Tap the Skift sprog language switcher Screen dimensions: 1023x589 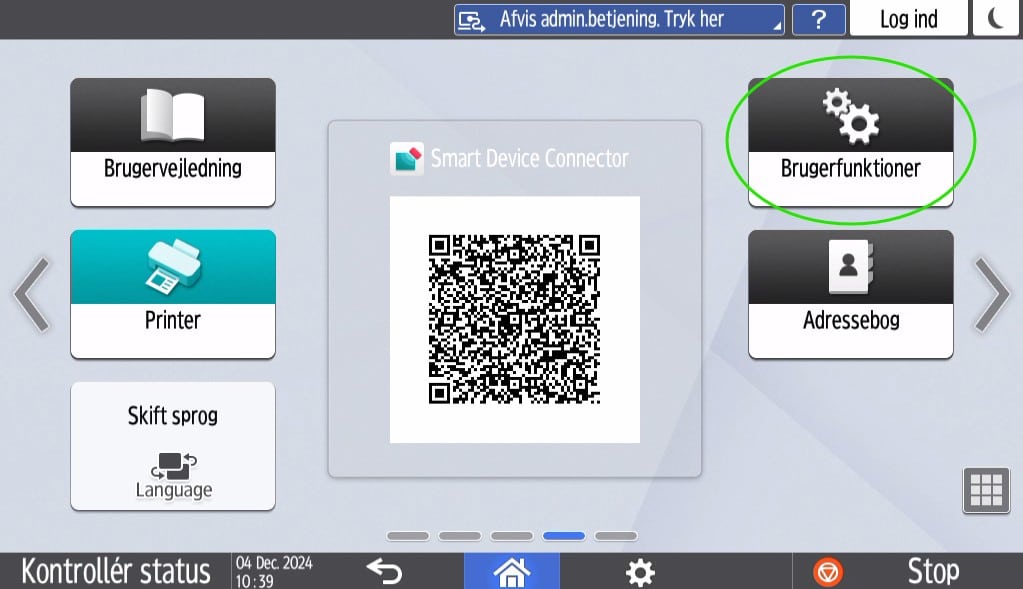click(x=172, y=445)
